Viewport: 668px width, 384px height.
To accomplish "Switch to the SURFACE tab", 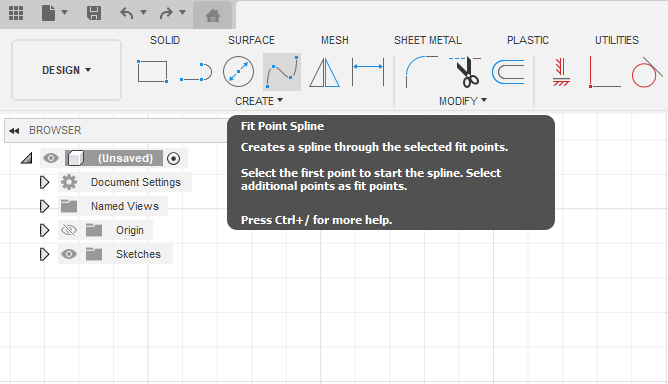I will point(251,40).
